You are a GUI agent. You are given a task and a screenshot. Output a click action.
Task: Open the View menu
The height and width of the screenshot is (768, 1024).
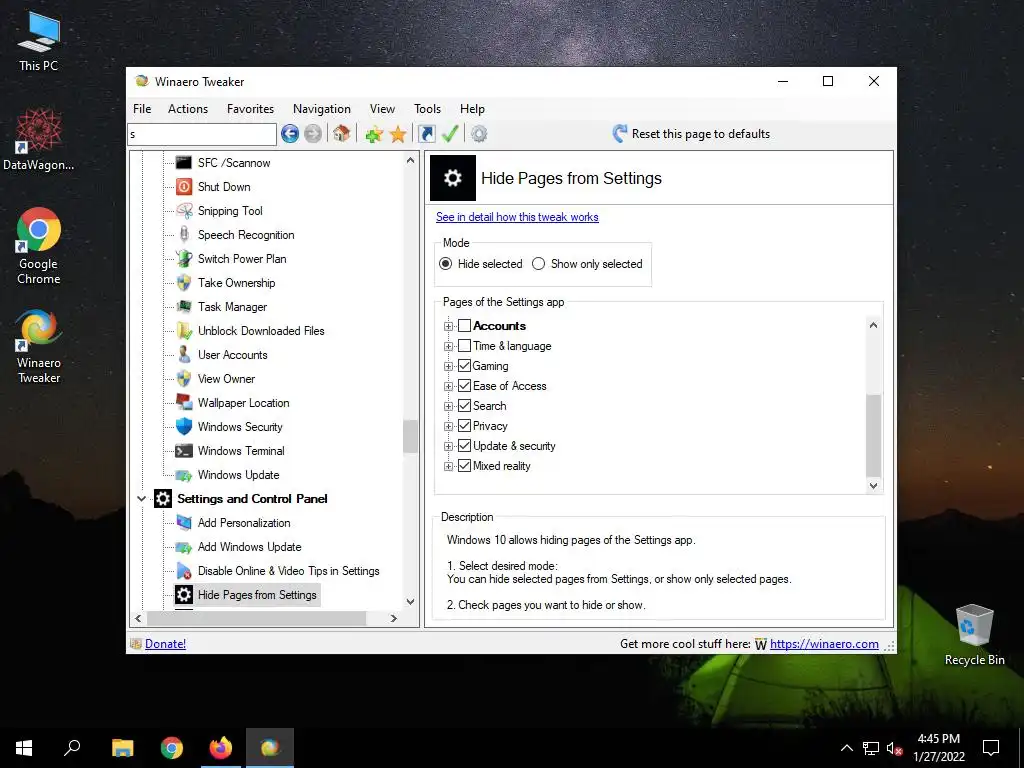383,109
